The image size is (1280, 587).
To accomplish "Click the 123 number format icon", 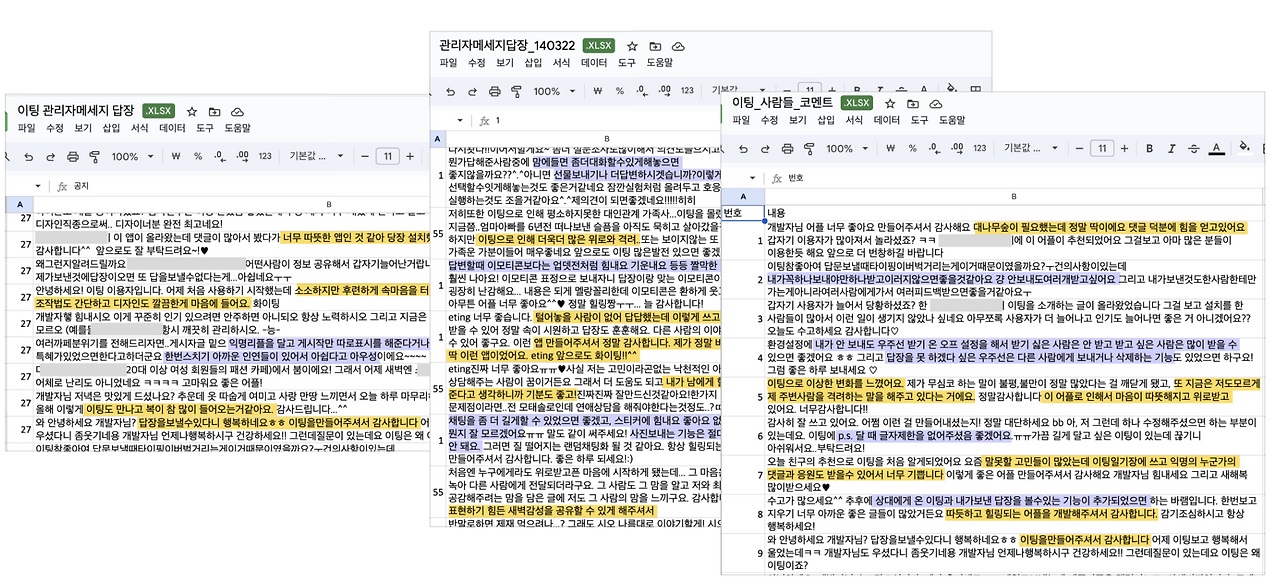I will coord(979,148).
